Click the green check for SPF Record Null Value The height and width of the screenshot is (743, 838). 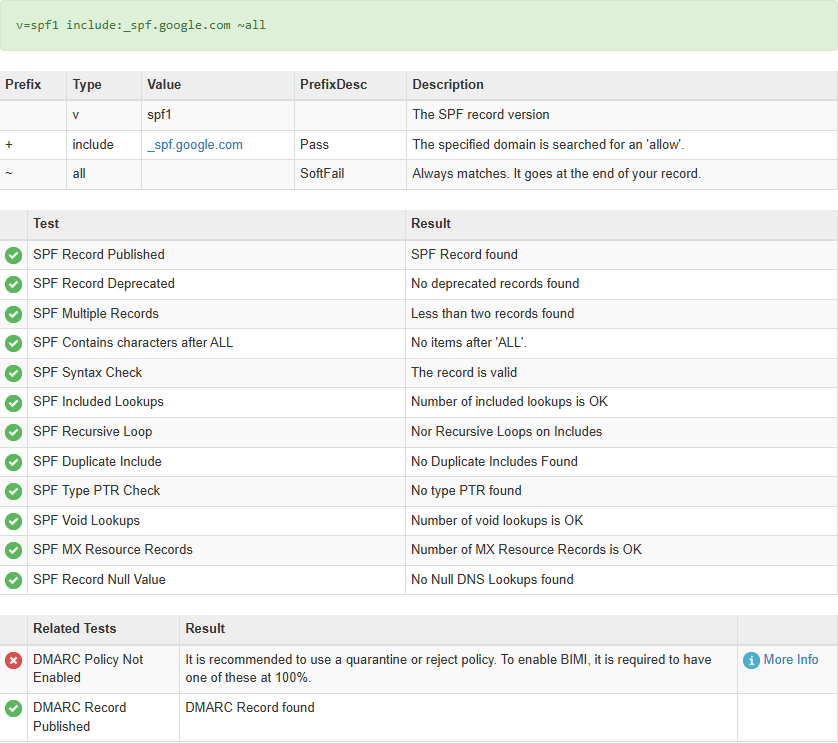13,580
